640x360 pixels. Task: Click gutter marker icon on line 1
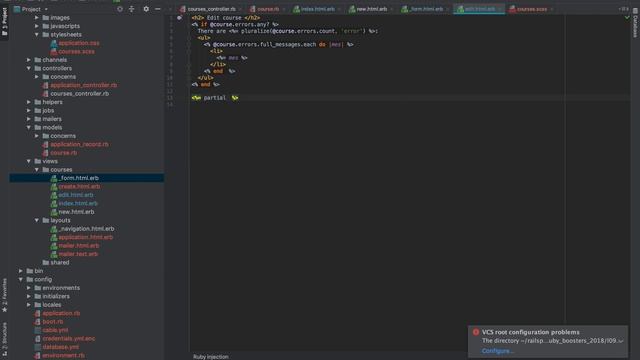point(180,18)
